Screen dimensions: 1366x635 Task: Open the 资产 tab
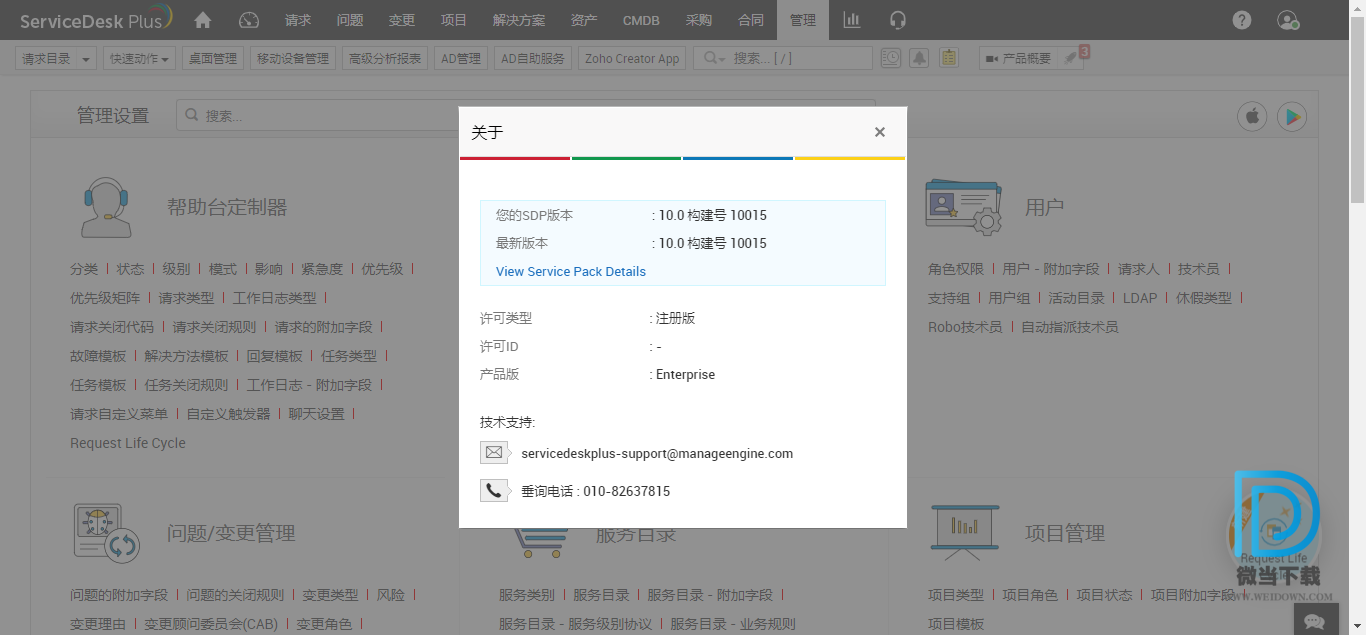584,20
